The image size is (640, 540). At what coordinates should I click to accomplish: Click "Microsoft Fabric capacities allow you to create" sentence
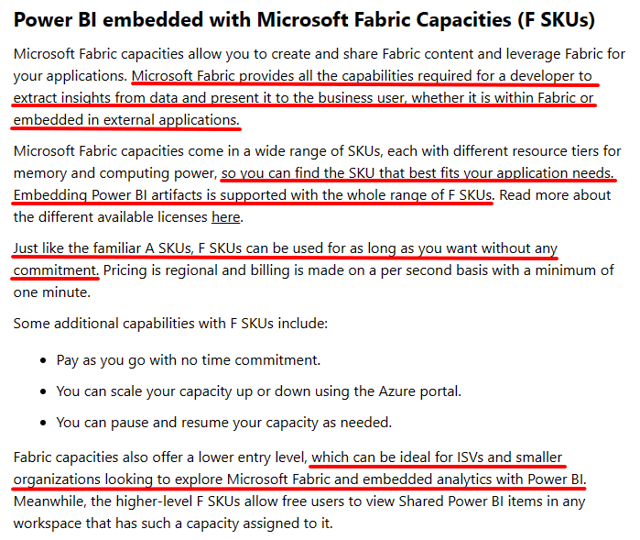click(200, 52)
